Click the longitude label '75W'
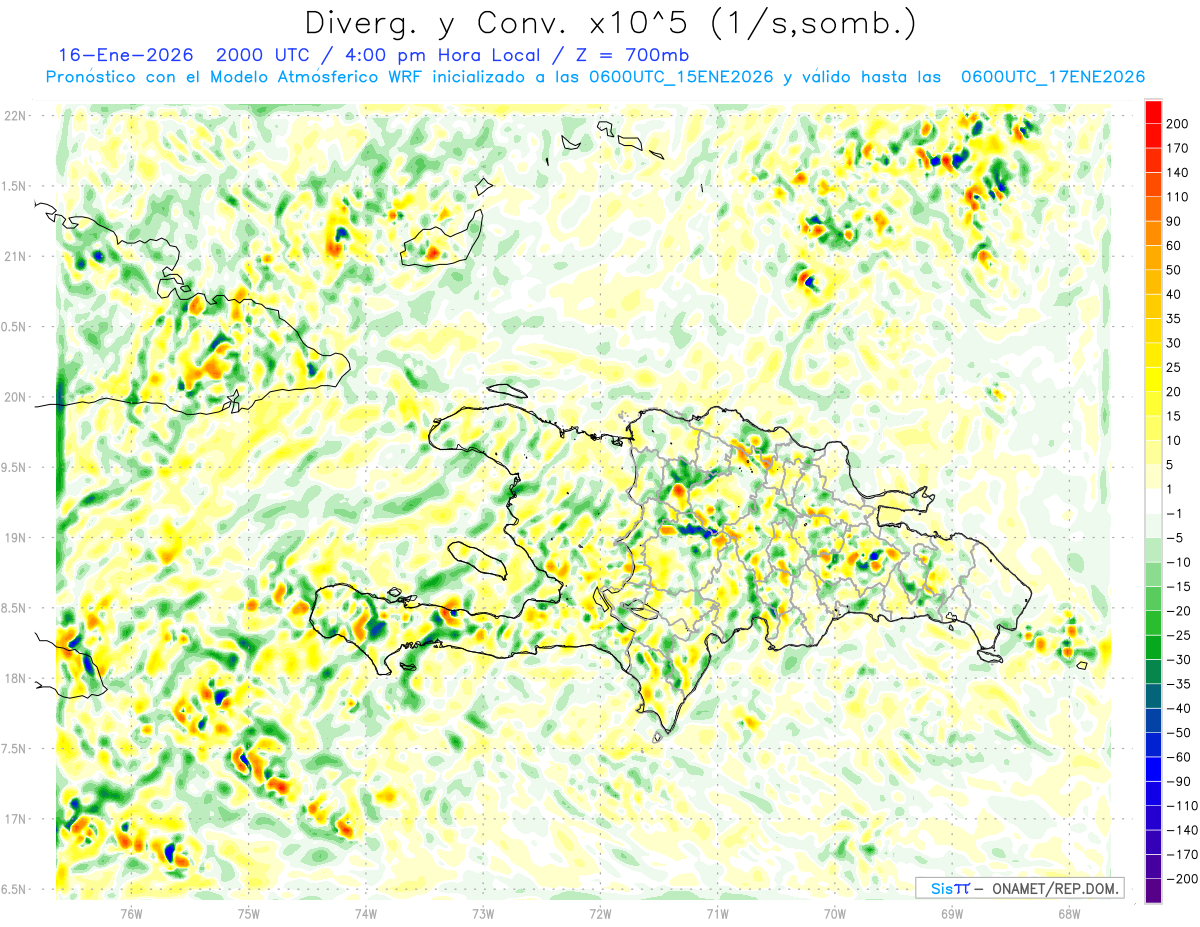The width and height of the screenshot is (1200, 927). click(x=249, y=914)
